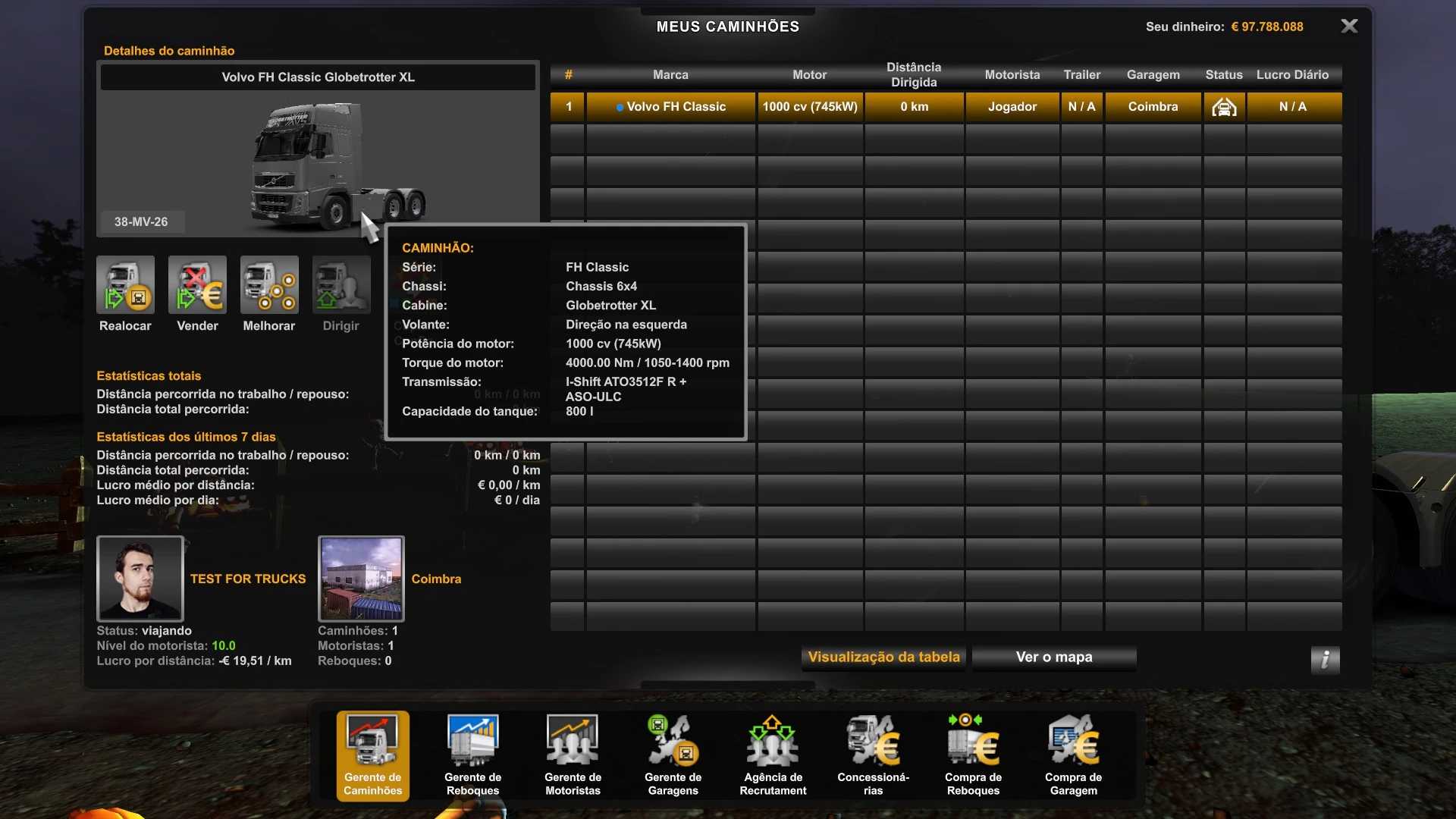
Task: Click the Coimbra garage thumbnail
Action: [361, 579]
